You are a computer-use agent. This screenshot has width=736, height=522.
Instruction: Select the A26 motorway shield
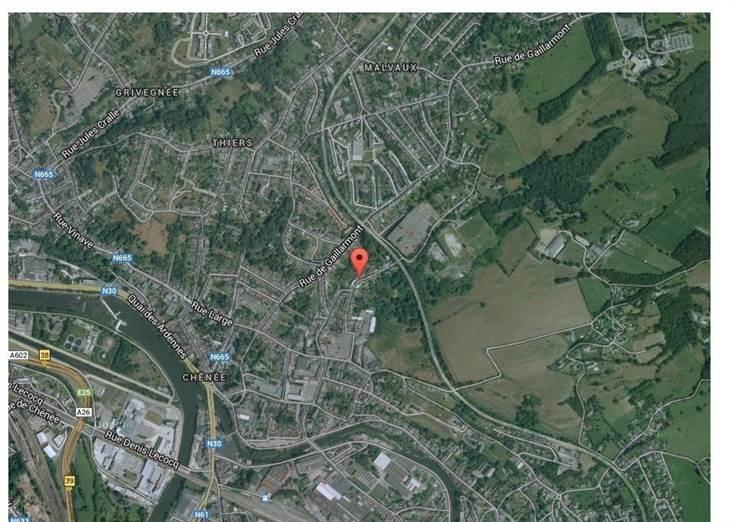(84, 412)
